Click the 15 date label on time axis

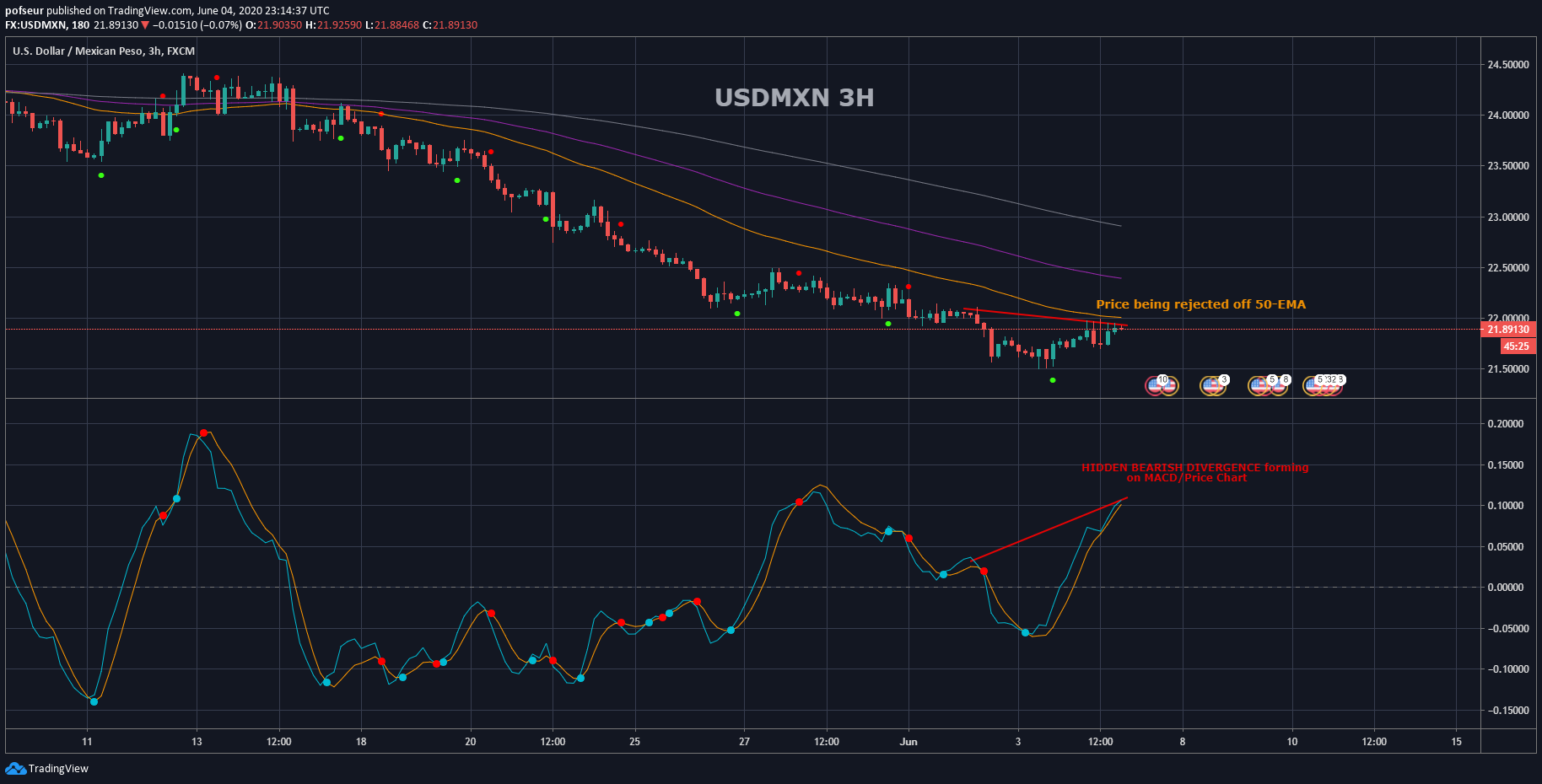pyautogui.click(x=1457, y=742)
